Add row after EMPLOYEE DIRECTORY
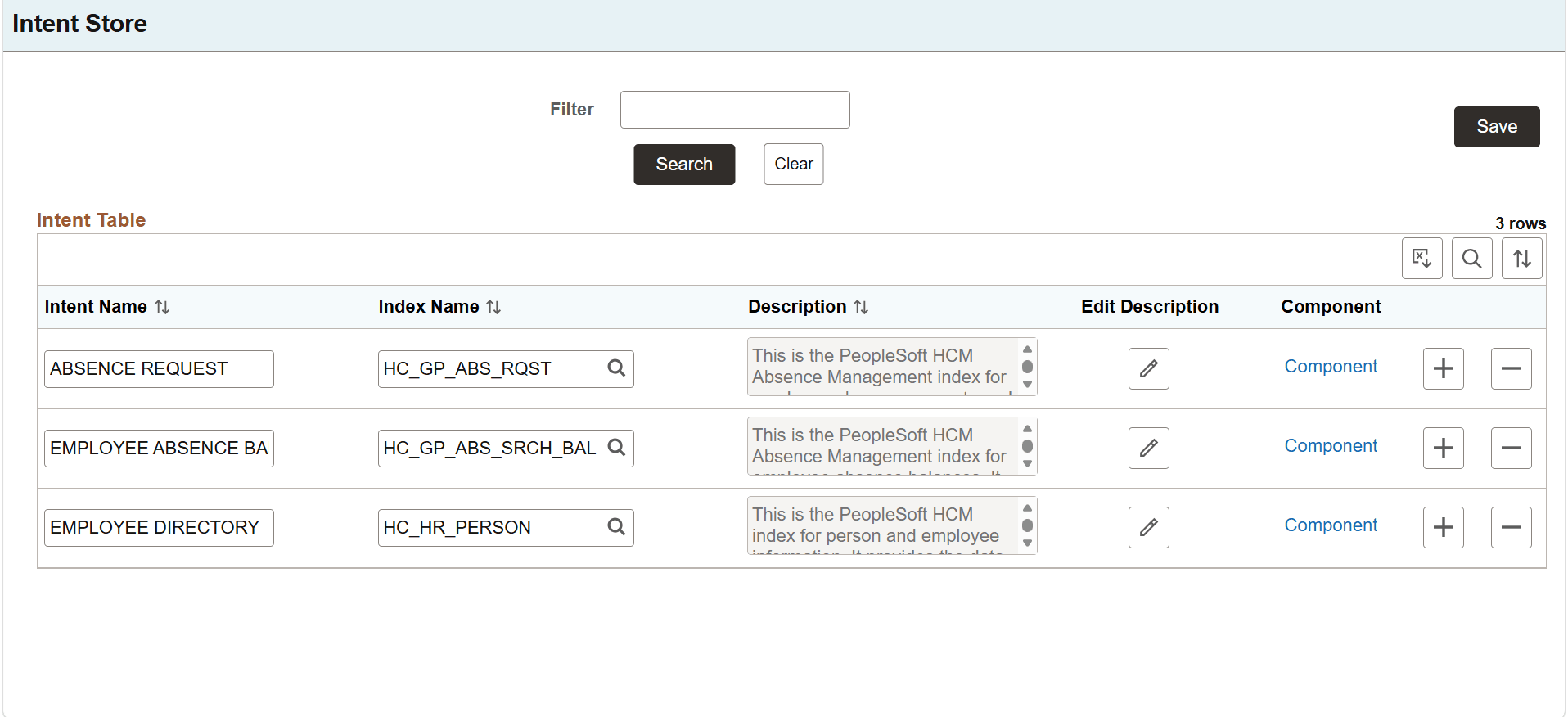The image size is (1568, 717). pos(1443,527)
